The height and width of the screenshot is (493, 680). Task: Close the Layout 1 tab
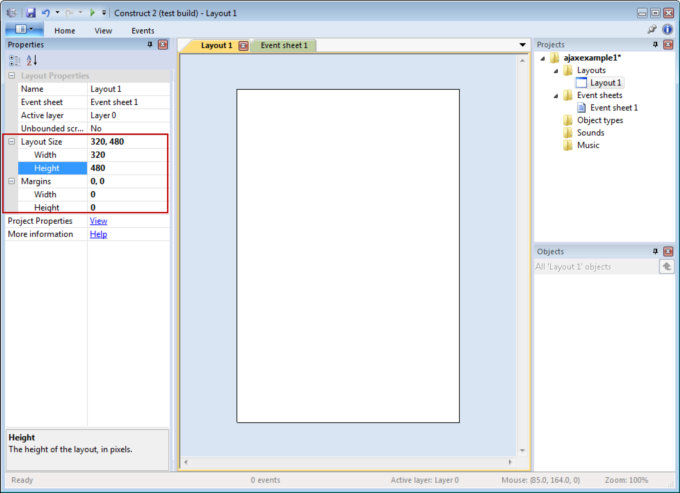[x=243, y=46]
